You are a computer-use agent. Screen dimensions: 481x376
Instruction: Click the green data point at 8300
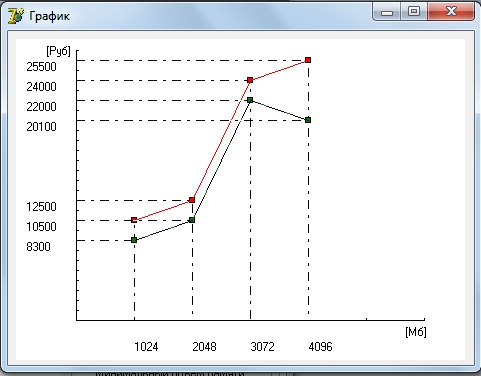(134, 240)
